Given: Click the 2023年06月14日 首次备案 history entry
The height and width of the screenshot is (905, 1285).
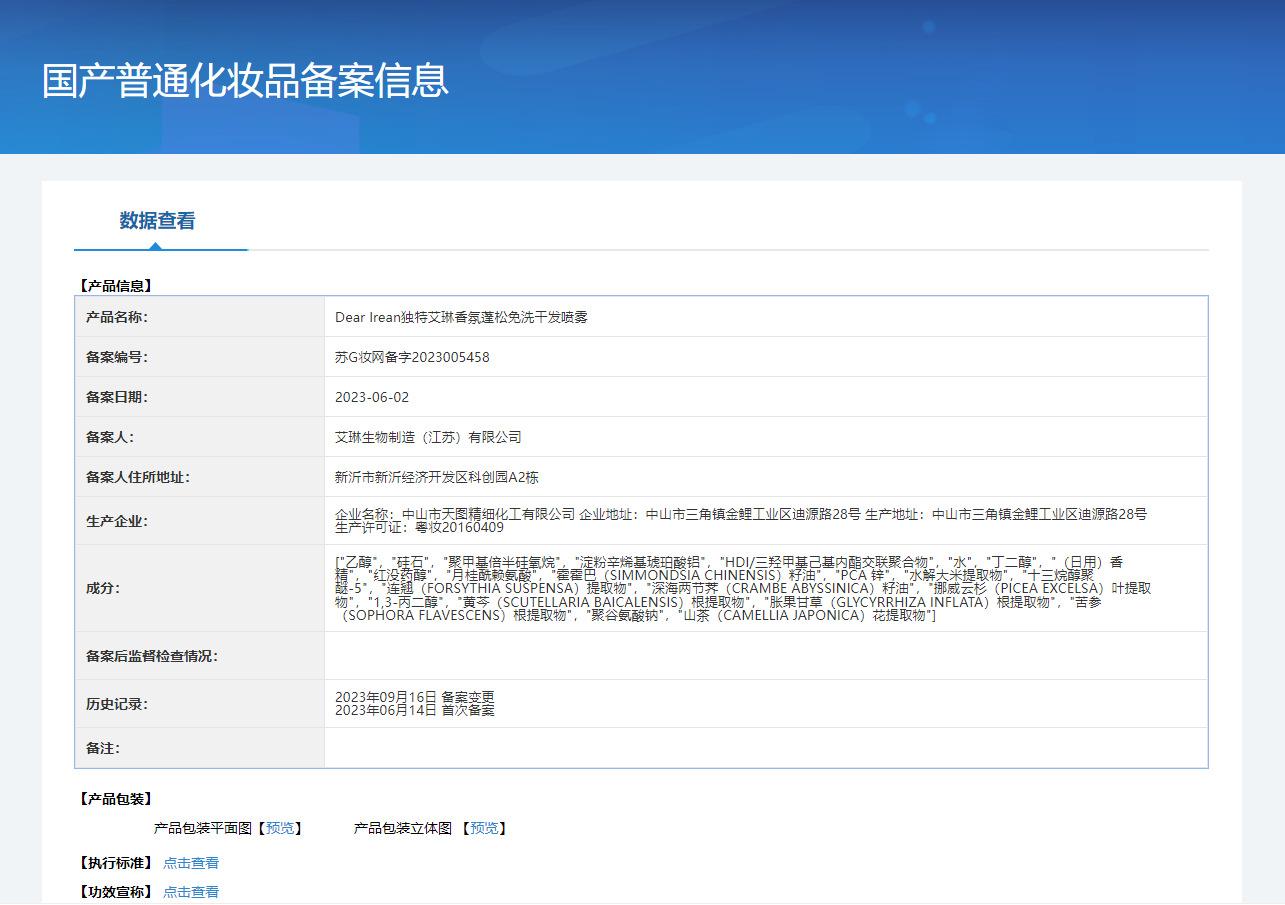Looking at the screenshot, I should click(414, 711).
